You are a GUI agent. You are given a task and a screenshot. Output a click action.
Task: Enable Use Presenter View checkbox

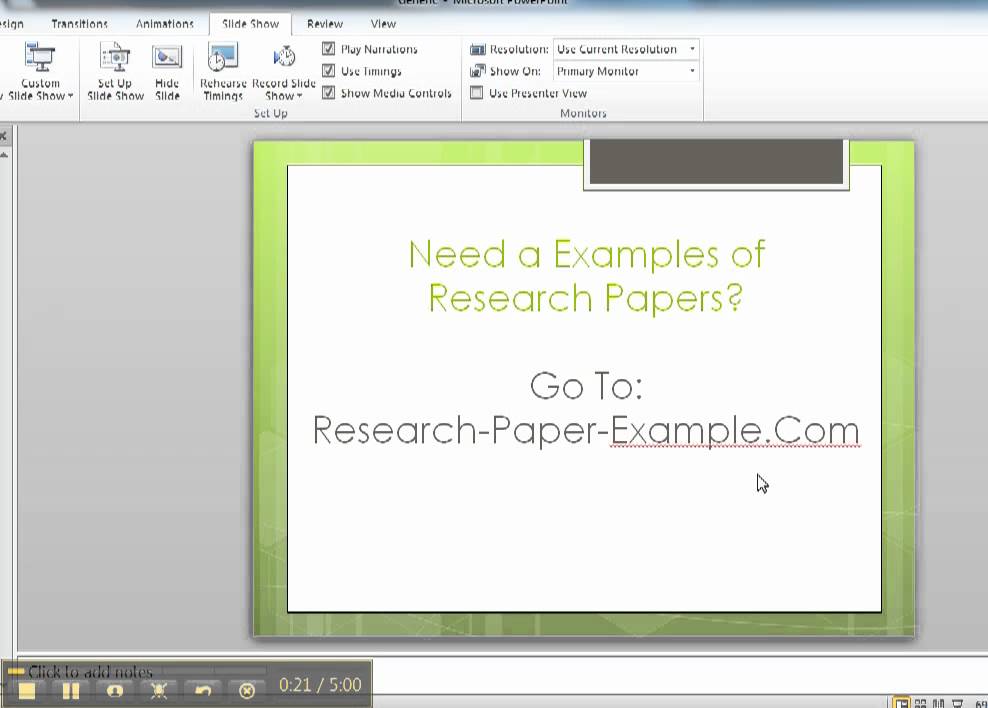pos(477,93)
